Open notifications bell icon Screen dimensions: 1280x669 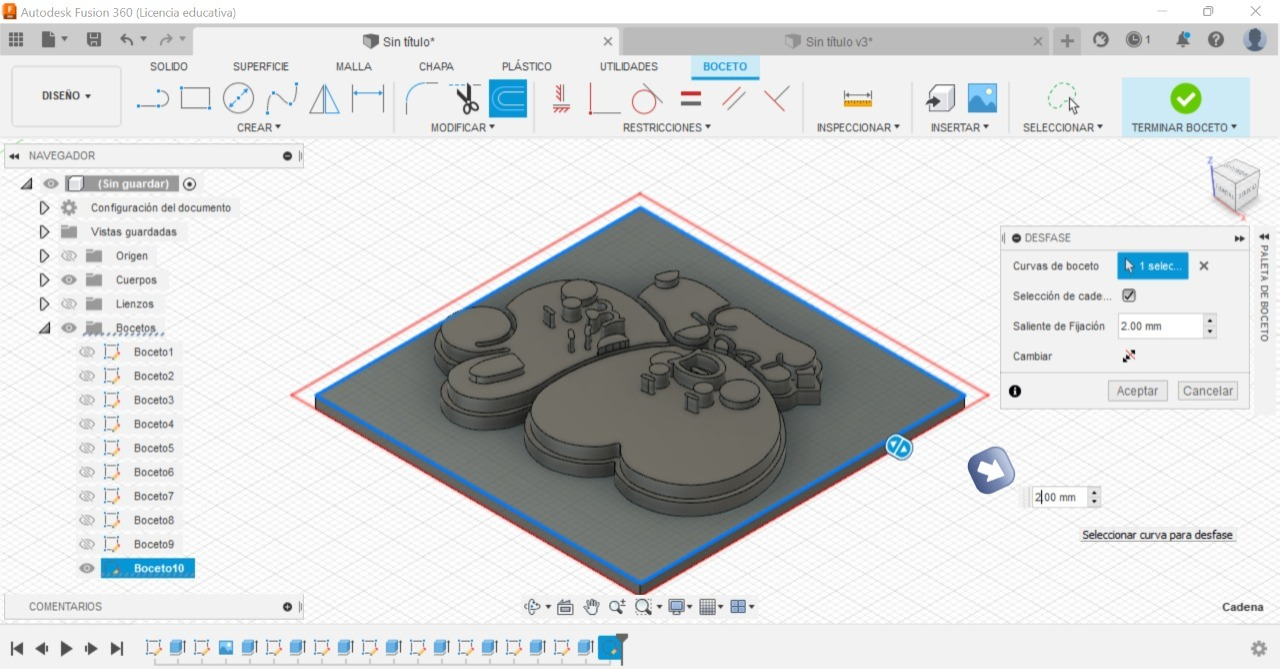[1183, 40]
